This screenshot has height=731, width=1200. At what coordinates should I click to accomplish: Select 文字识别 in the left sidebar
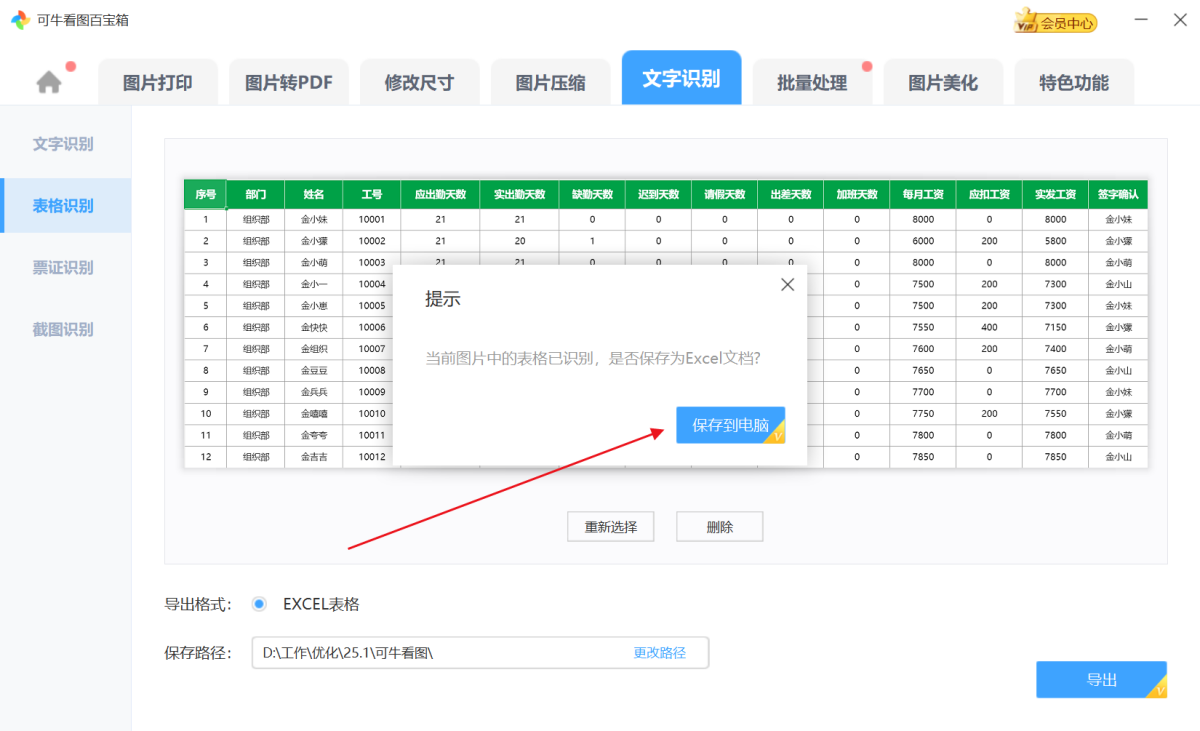click(65, 144)
